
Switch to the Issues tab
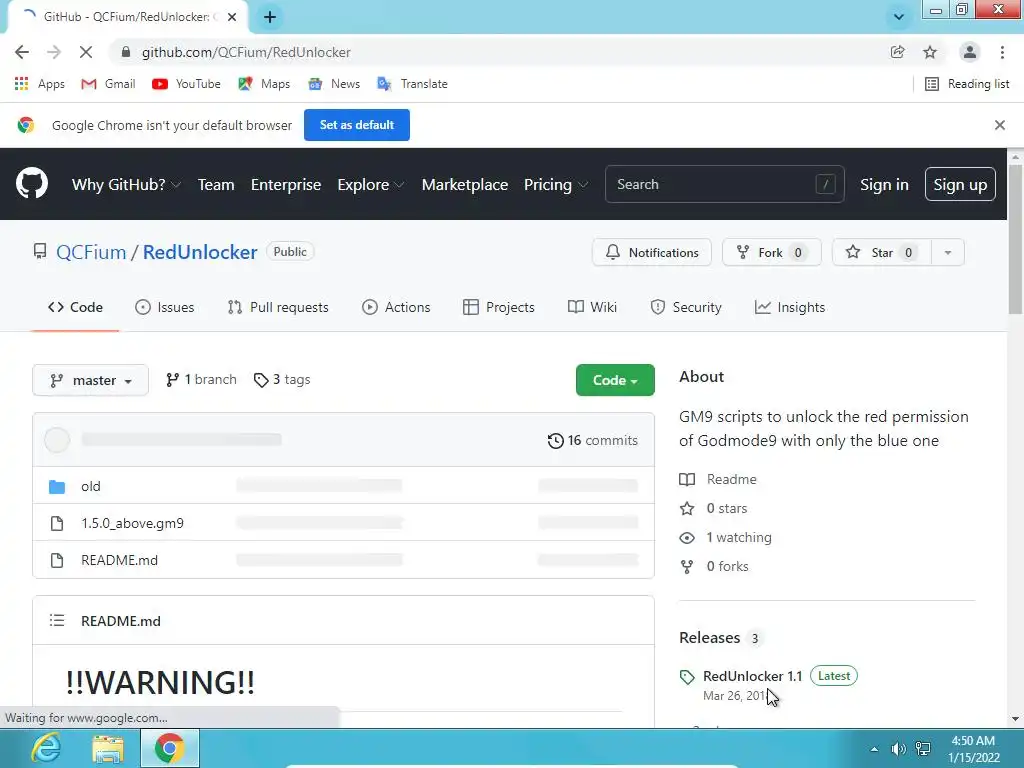click(x=165, y=307)
